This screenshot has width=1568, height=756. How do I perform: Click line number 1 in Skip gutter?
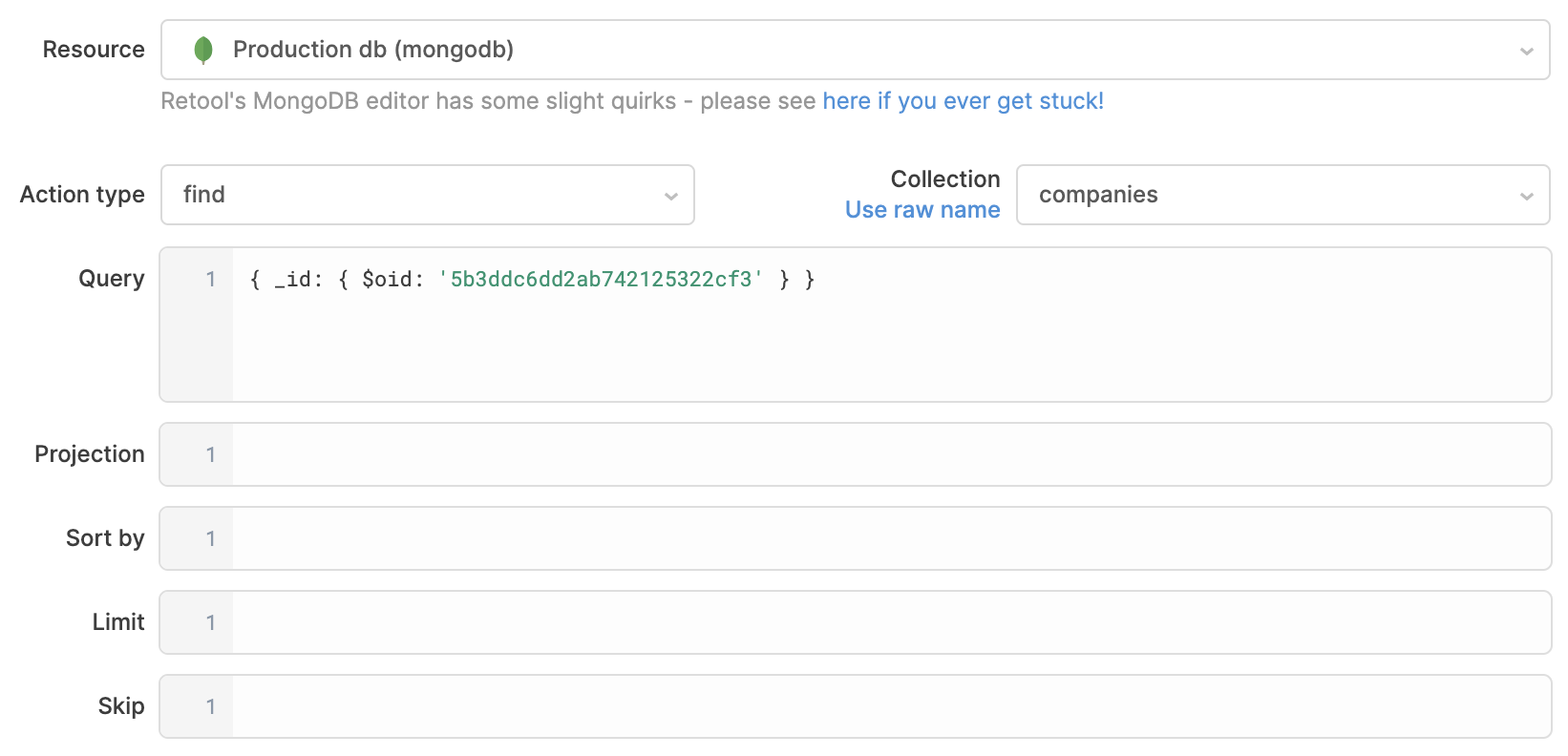click(x=211, y=707)
